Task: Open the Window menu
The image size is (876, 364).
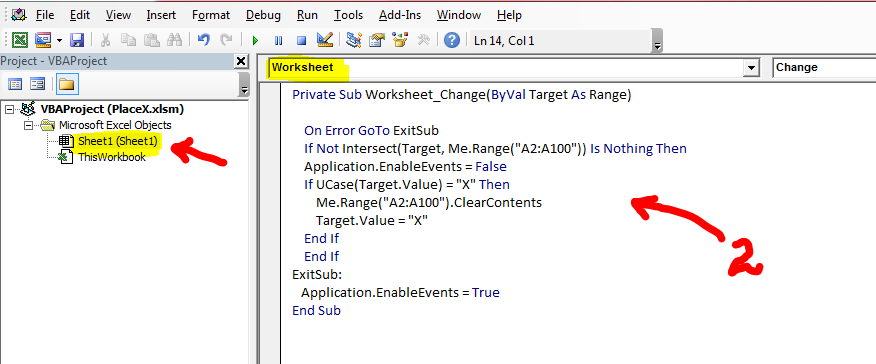Action: (x=458, y=15)
